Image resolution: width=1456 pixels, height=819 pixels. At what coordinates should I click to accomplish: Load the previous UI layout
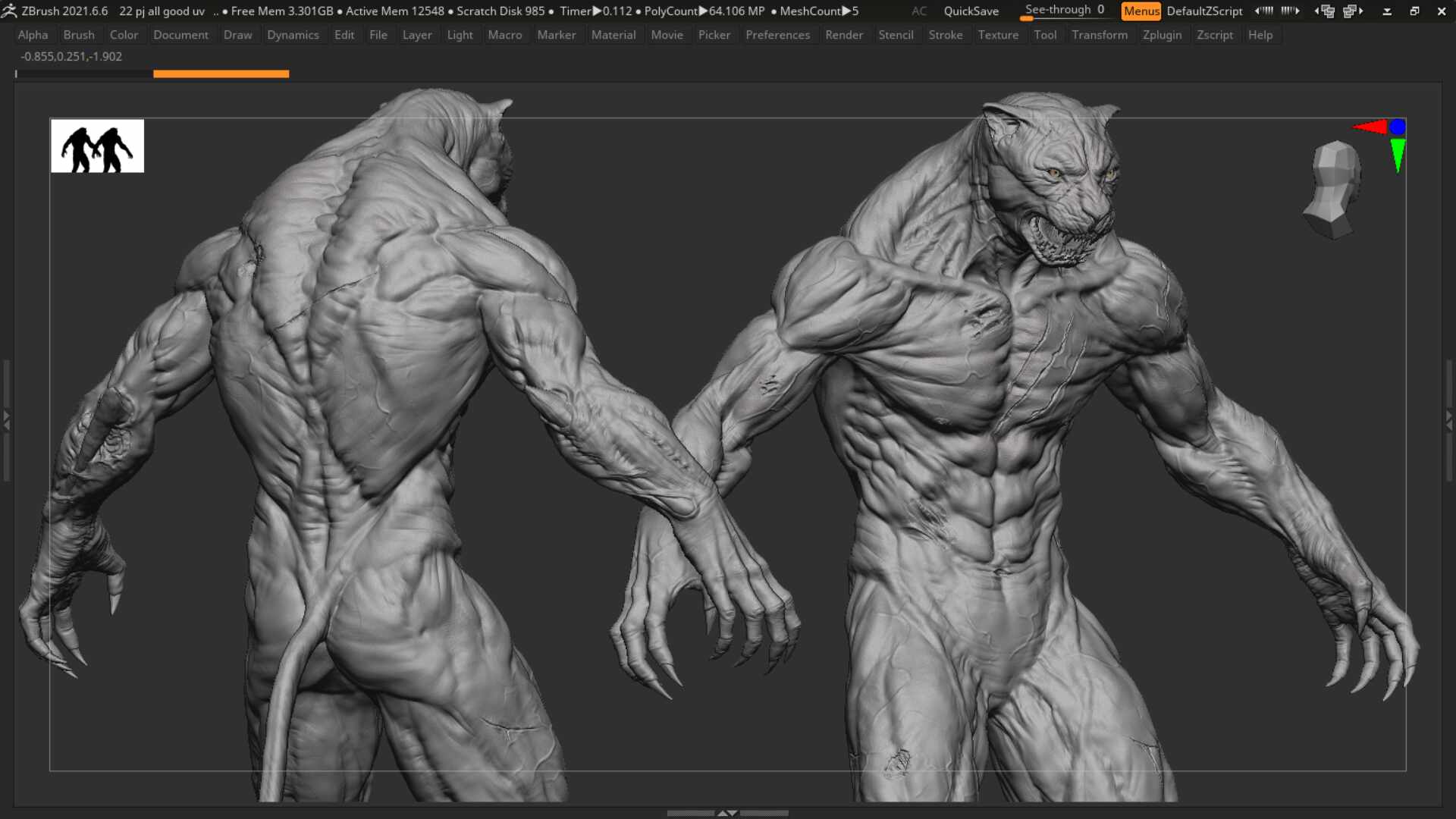coord(1325,11)
